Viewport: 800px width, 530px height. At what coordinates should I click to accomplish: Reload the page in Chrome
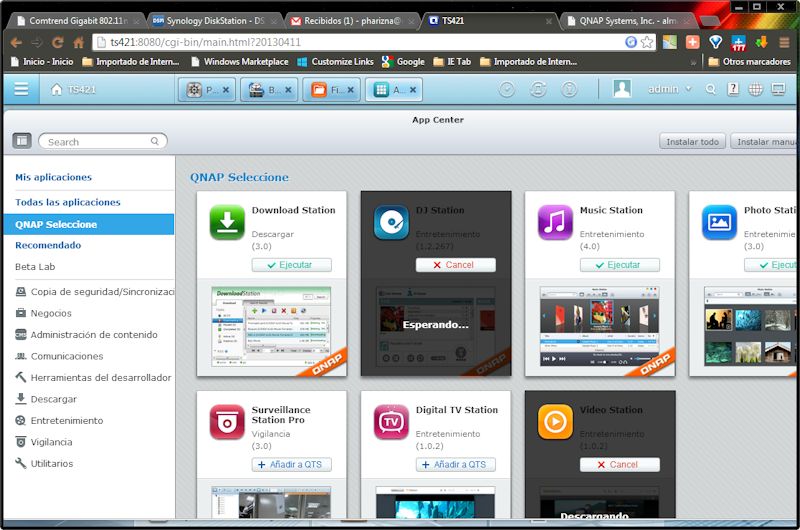pos(58,42)
